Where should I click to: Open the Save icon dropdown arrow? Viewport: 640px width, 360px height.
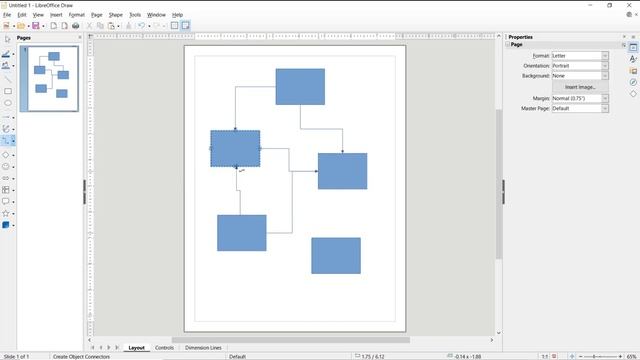(x=43, y=26)
